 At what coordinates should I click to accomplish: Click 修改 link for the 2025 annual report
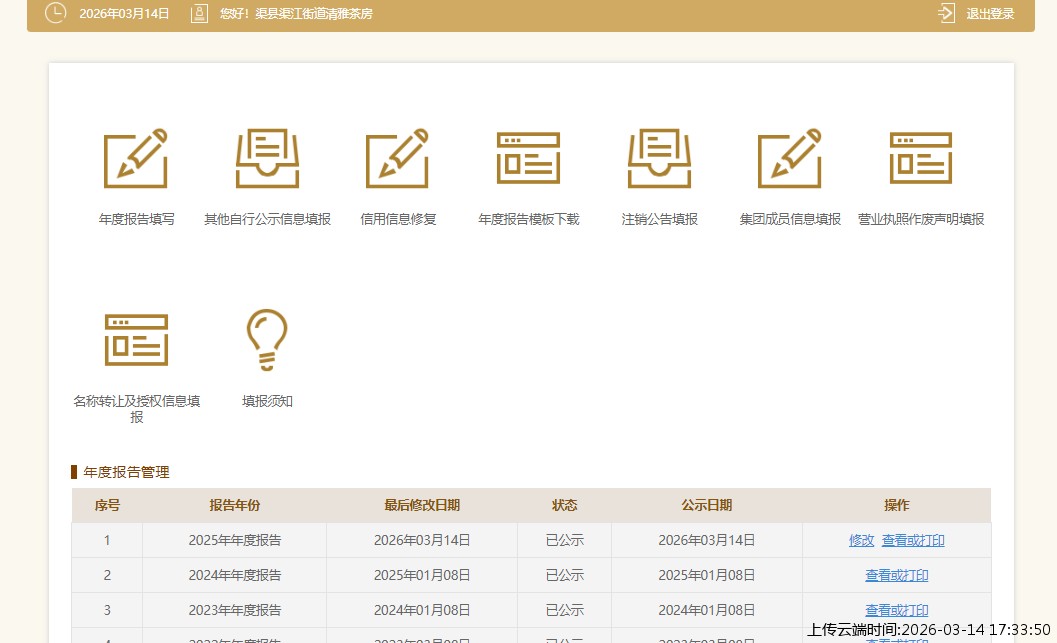(861, 540)
